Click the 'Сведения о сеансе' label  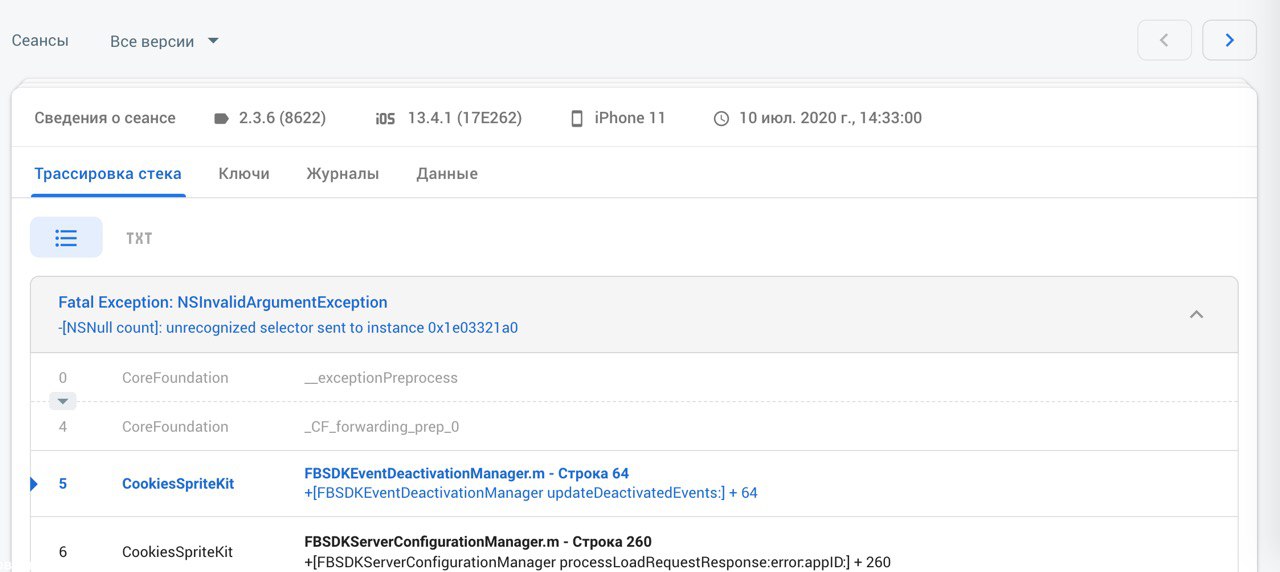105,118
